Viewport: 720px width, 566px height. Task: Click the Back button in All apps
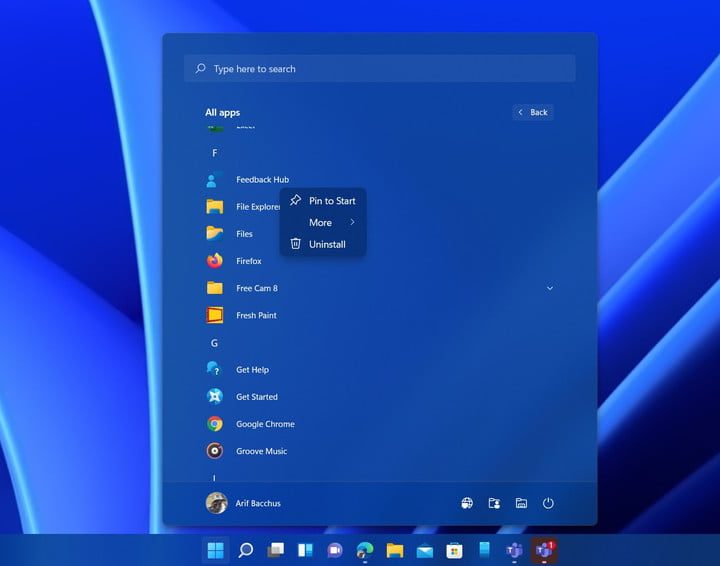click(x=533, y=112)
